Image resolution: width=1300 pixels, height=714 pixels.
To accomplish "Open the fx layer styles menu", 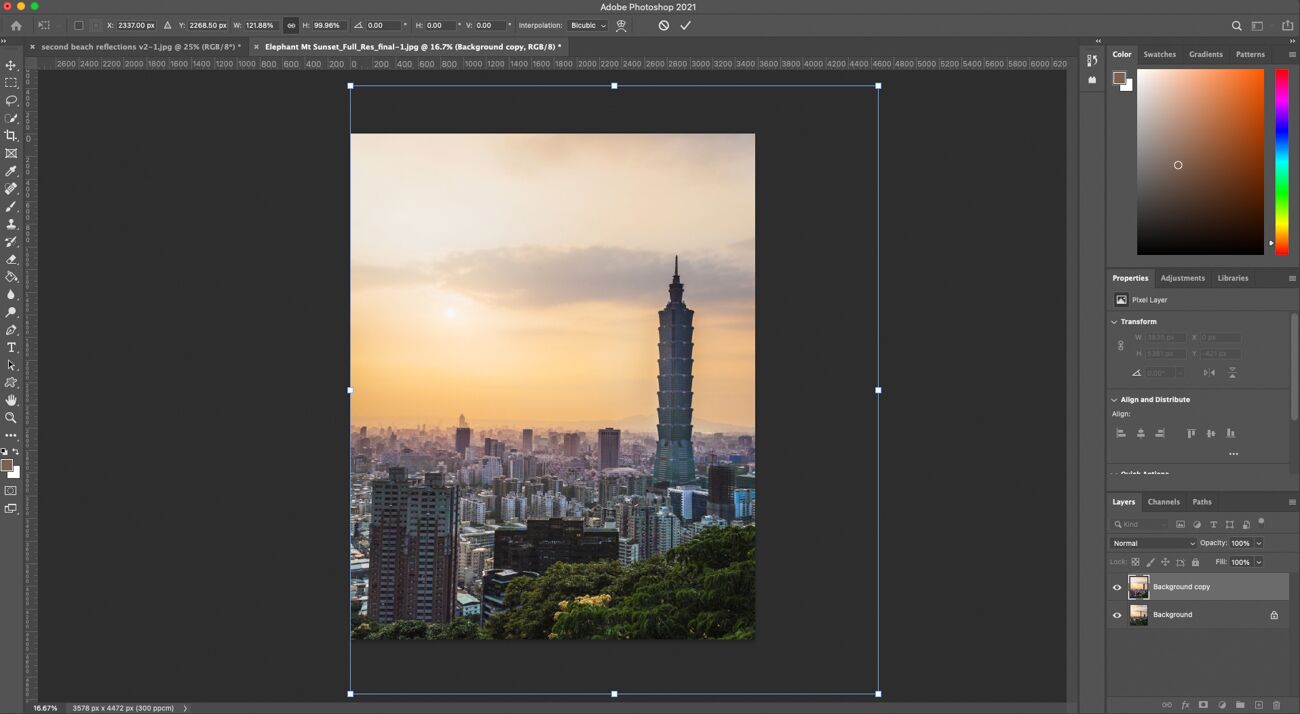I will click(1186, 704).
